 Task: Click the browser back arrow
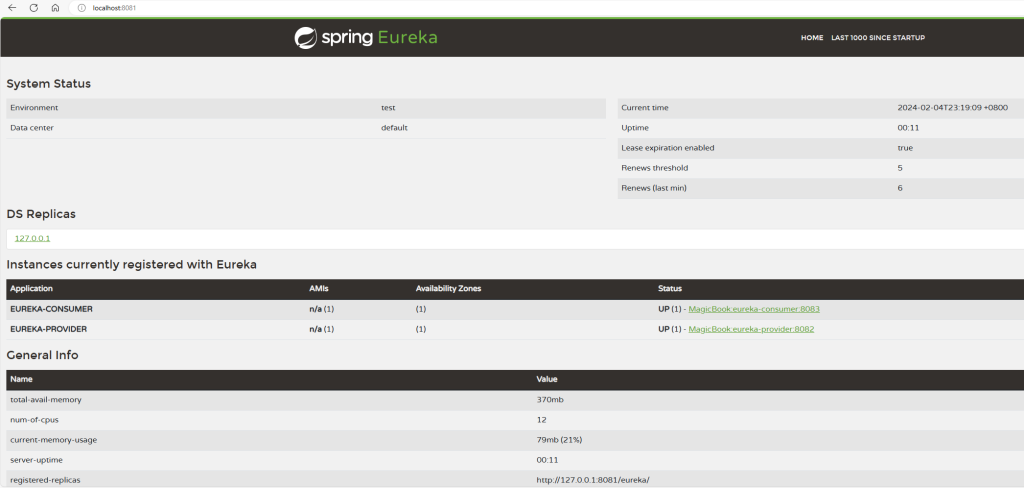(x=11, y=8)
